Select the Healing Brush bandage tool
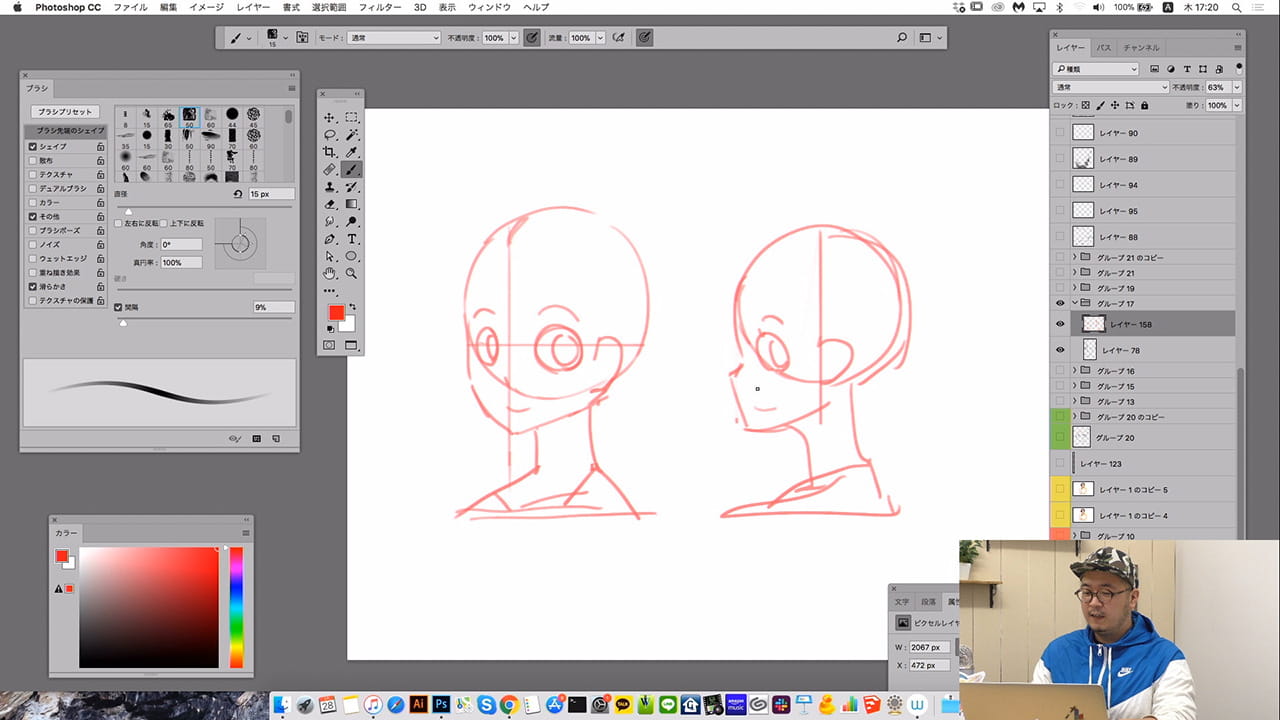Screen dimensions: 1280x720 [x=329, y=169]
